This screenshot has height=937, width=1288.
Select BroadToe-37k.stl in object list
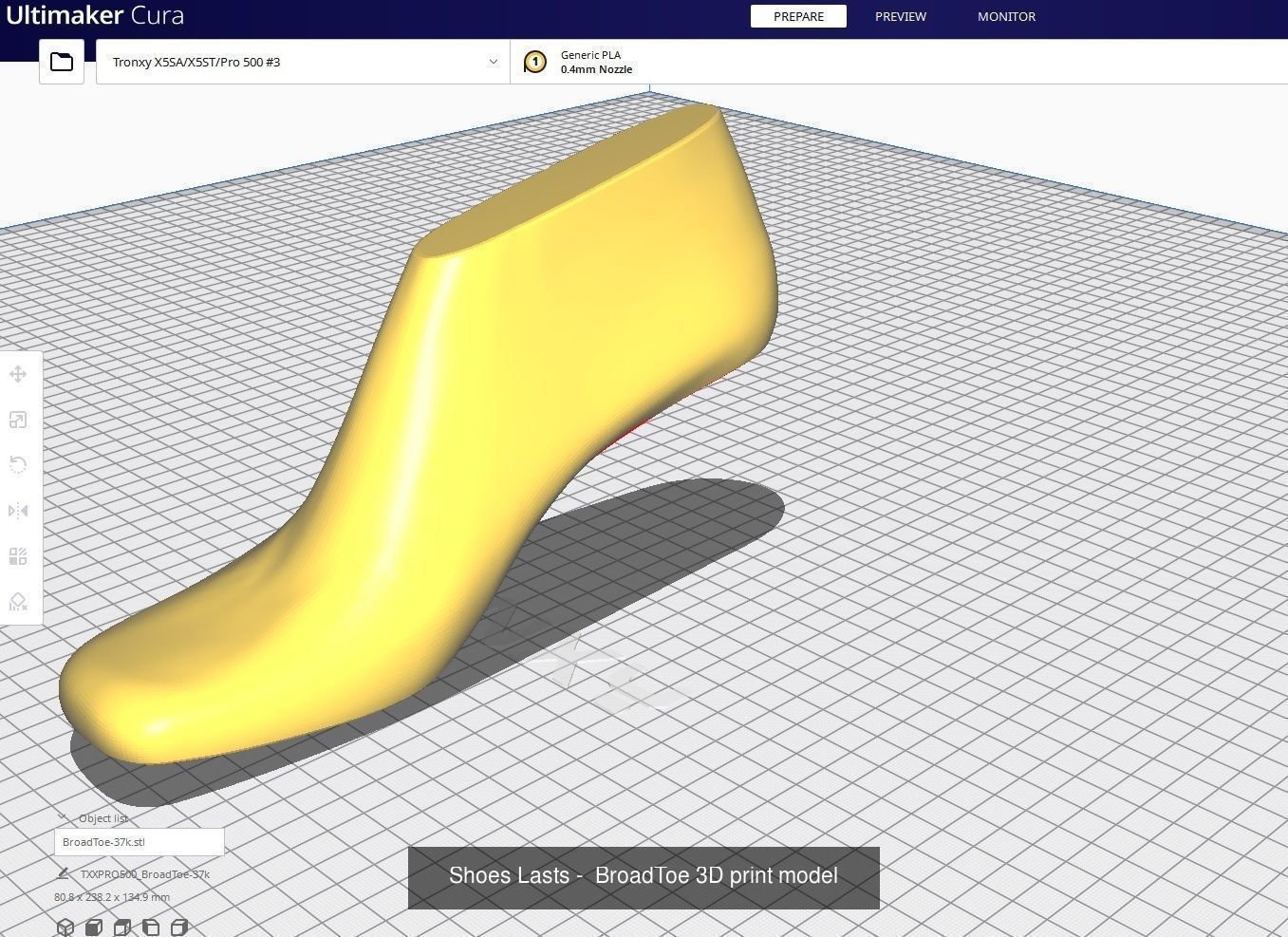[x=140, y=842]
